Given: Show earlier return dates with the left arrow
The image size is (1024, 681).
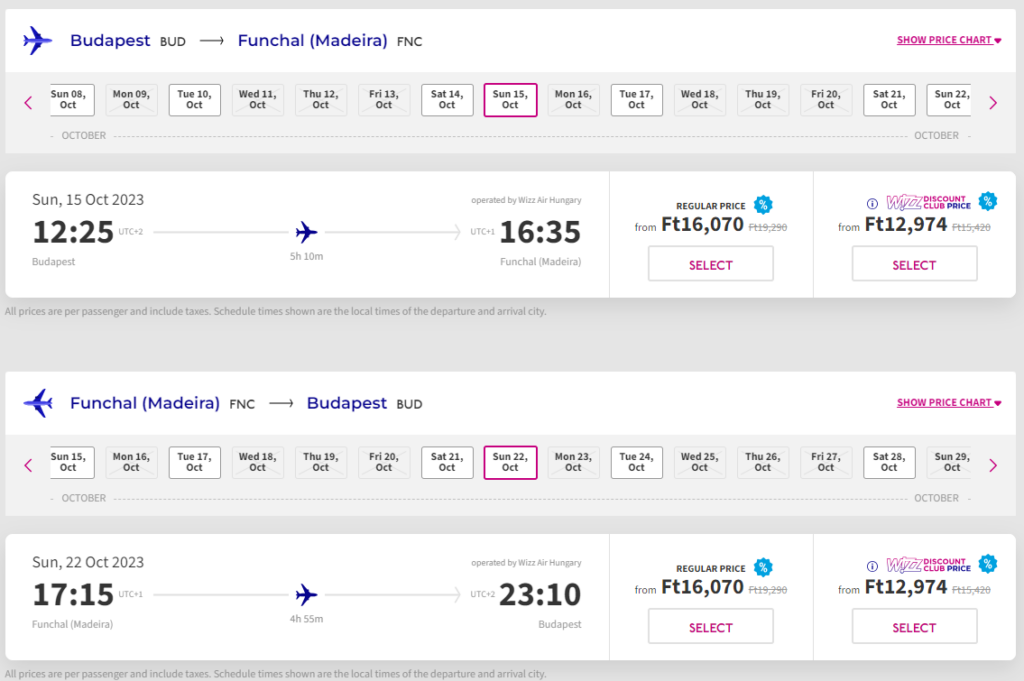Looking at the screenshot, I should point(28,465).
